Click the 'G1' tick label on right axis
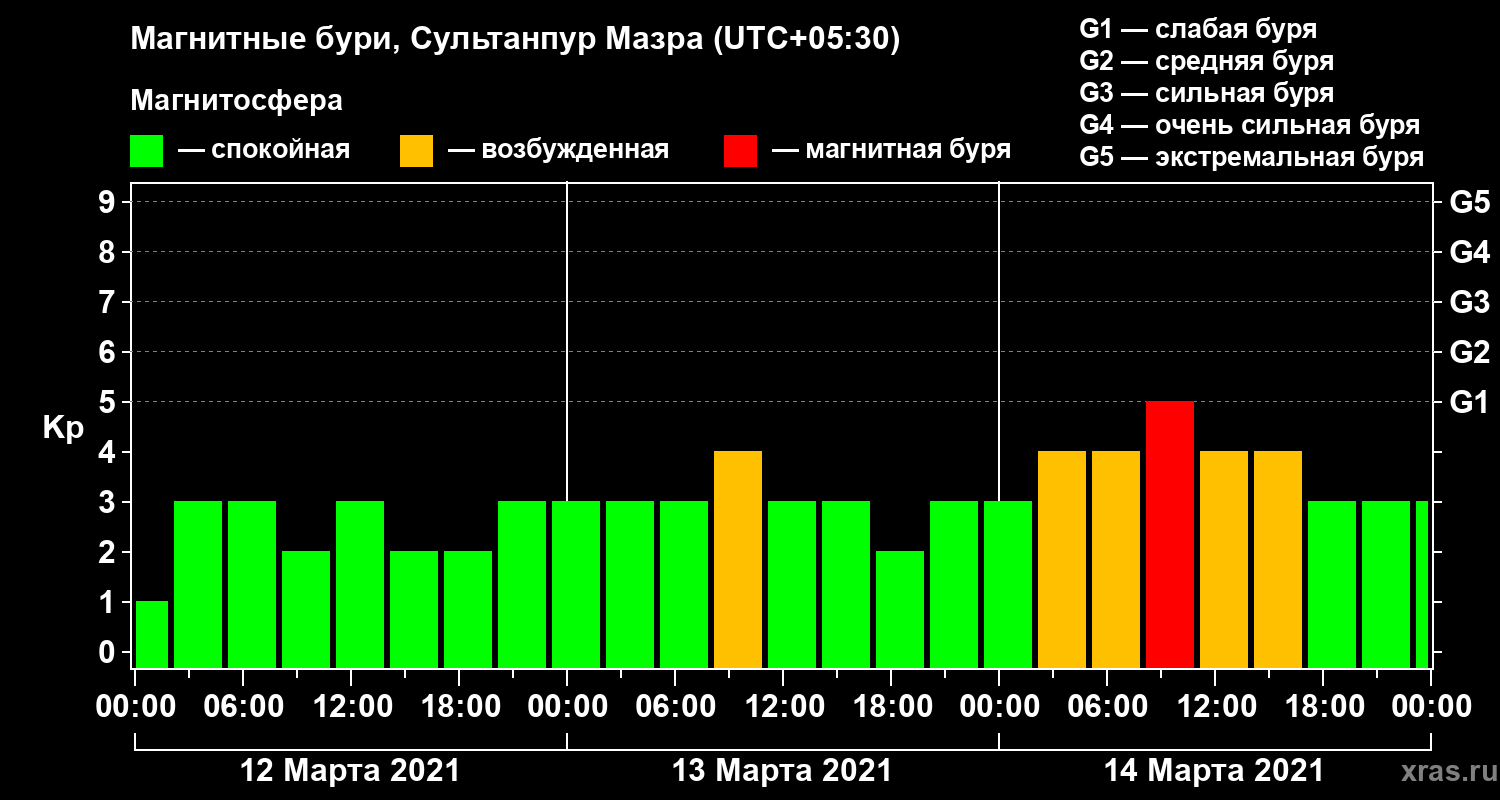 (x=1469, y=402)
